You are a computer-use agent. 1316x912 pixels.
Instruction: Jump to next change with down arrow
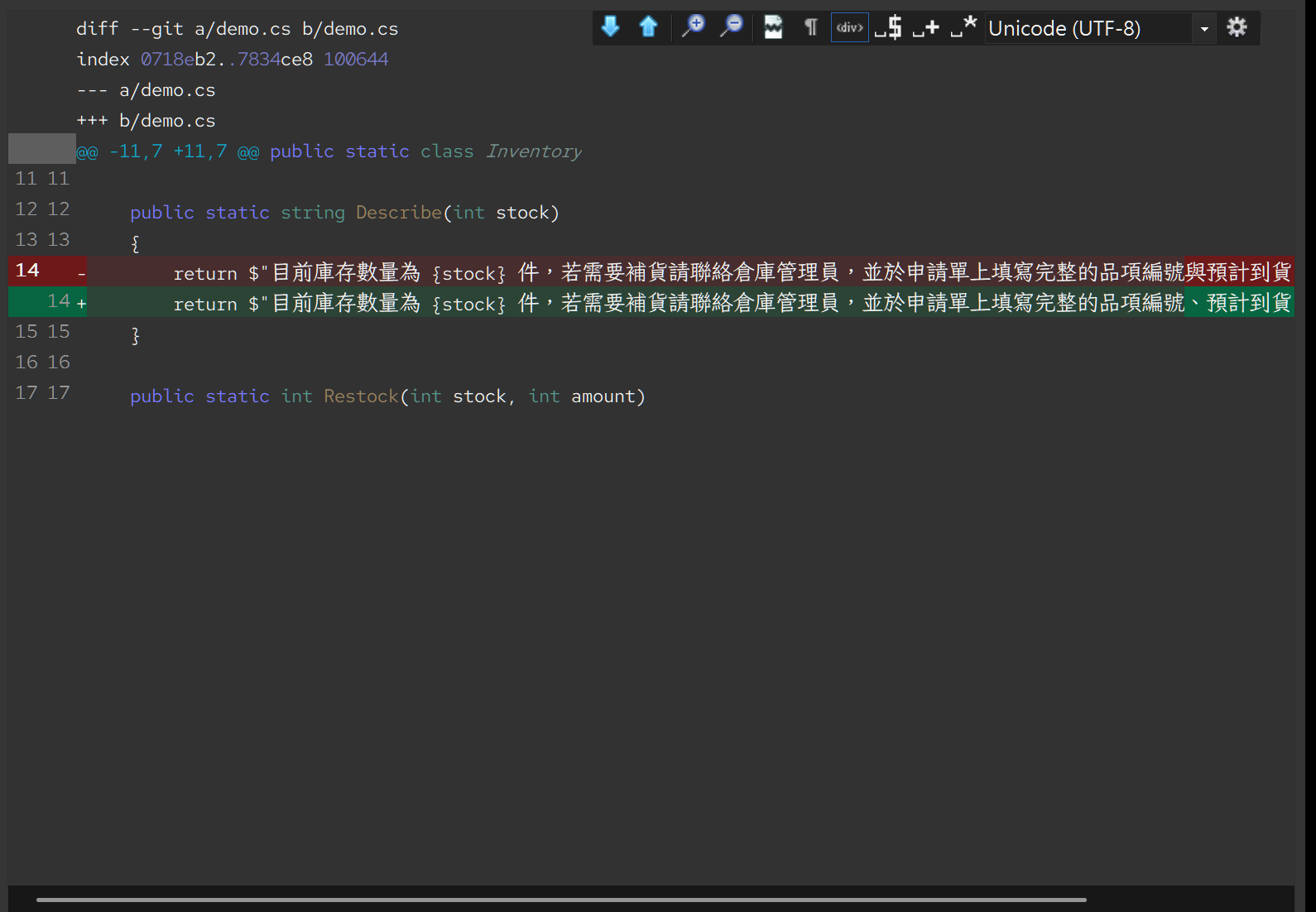pyautogui.click(x=611, y=27)
